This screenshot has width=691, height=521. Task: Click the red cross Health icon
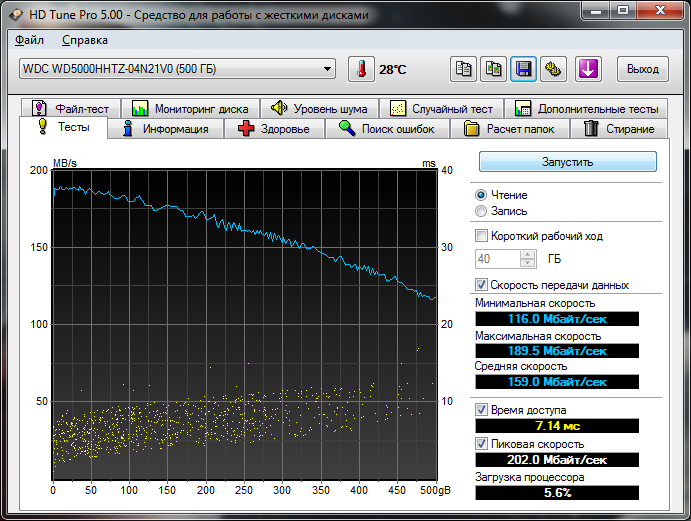tap(246, 129)
